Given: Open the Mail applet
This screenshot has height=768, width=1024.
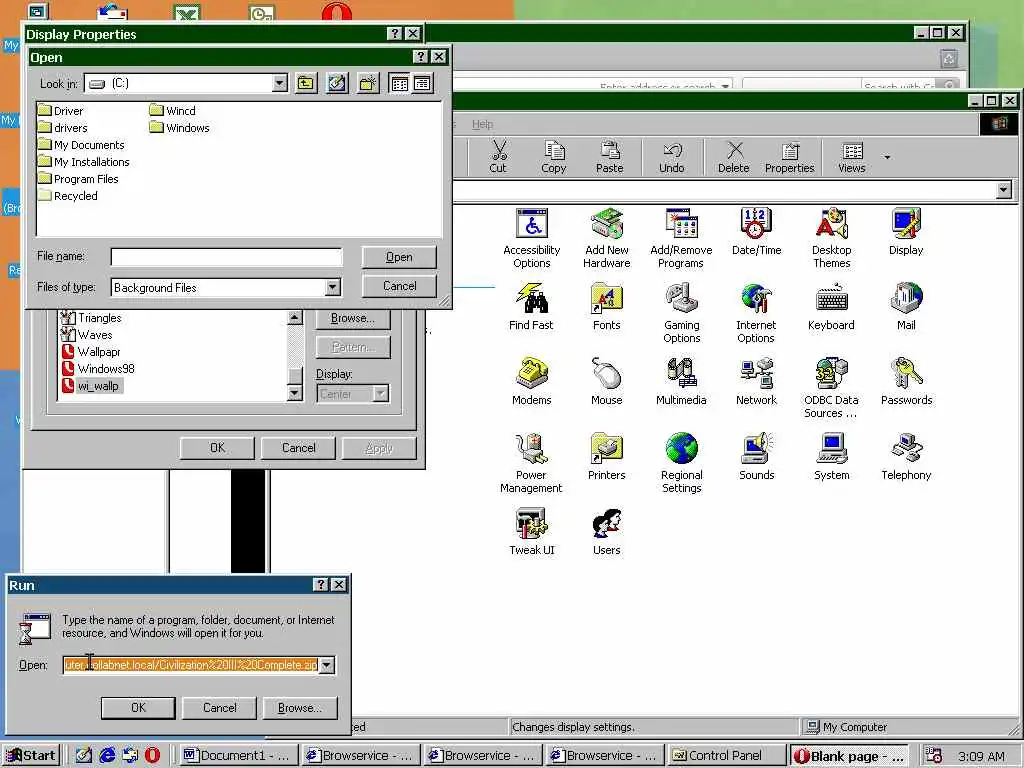Looking at the screenshot, I should point(906,307).
